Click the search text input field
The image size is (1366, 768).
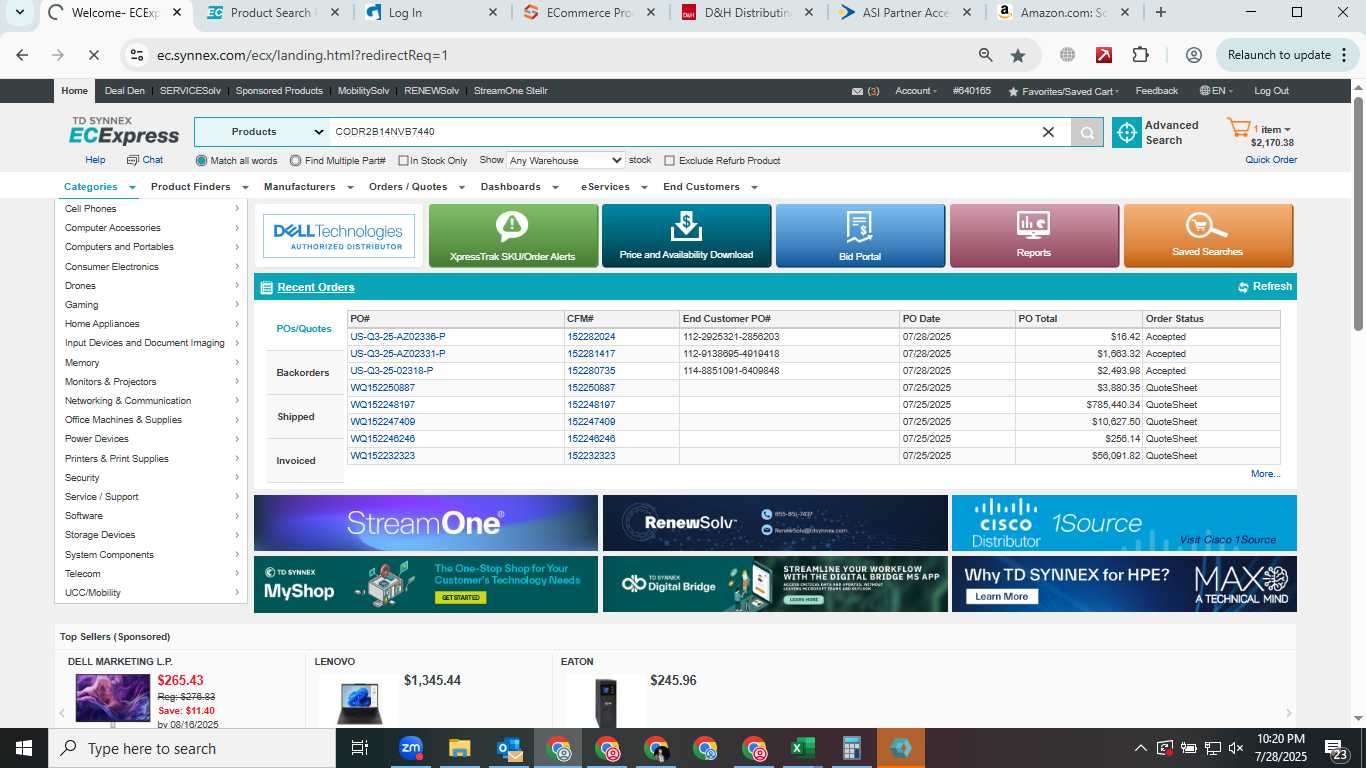click(685, 132)
